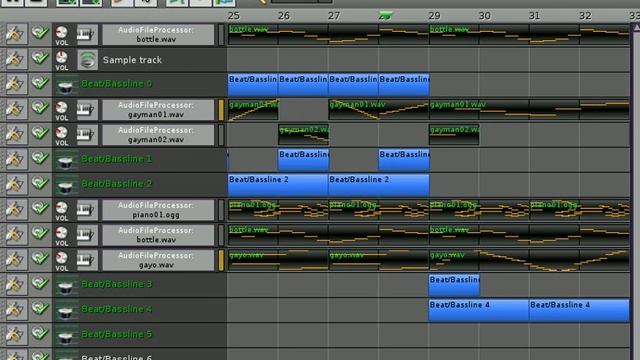Open the second AudioFileProcessor bottle.wav instrument
Viewport: 640px width, 360px height.
(158, 235)
